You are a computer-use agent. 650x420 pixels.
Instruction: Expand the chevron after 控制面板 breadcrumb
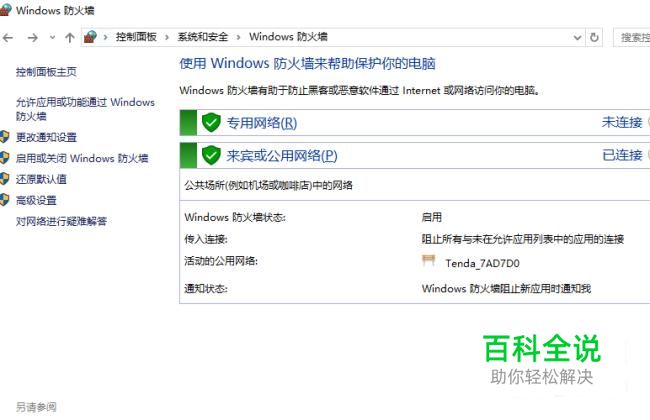(167, 37)
